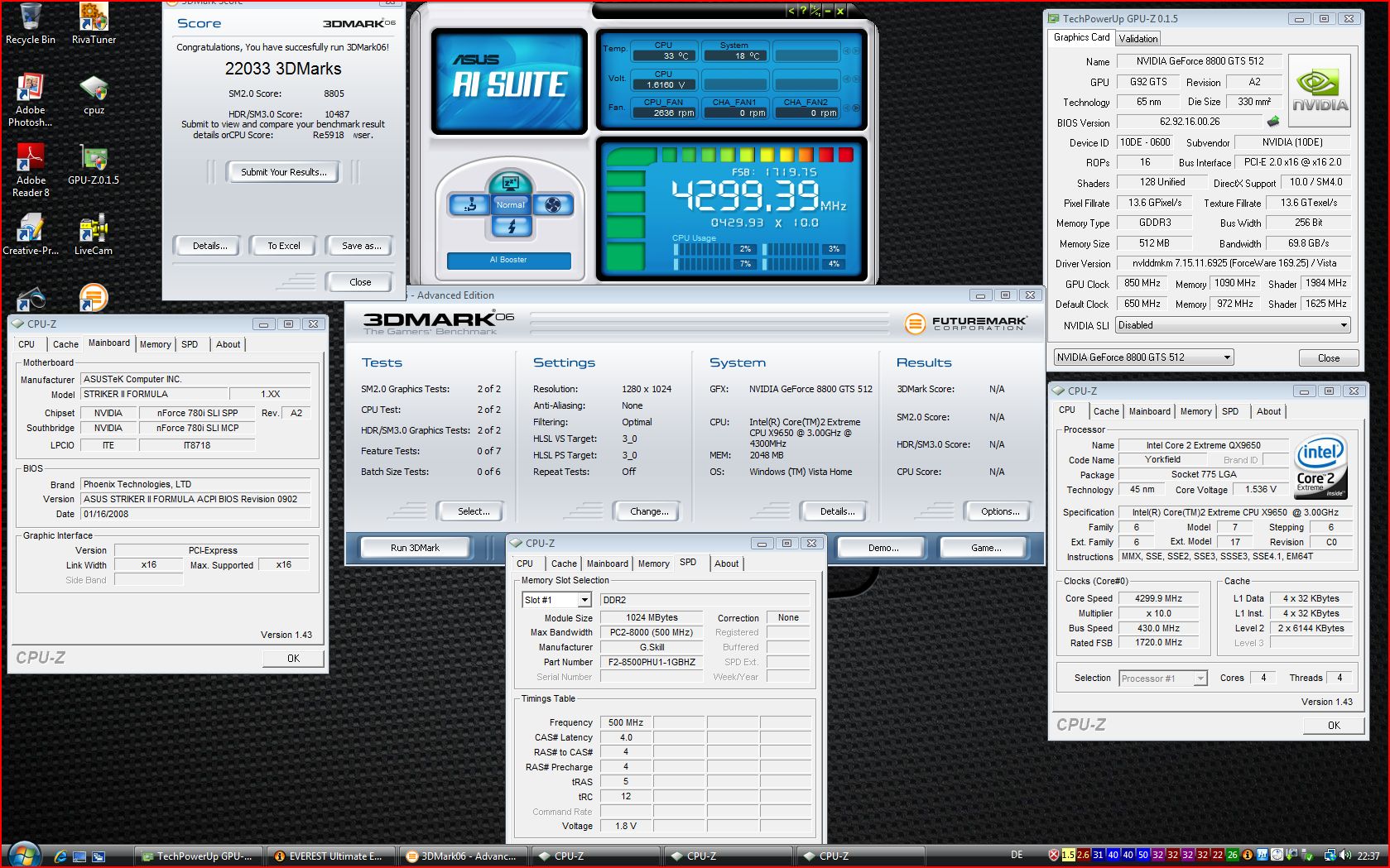Open the GPU-Z graphics card selector dropdown
This screenshot has height=868, width=1390.
1143,357
